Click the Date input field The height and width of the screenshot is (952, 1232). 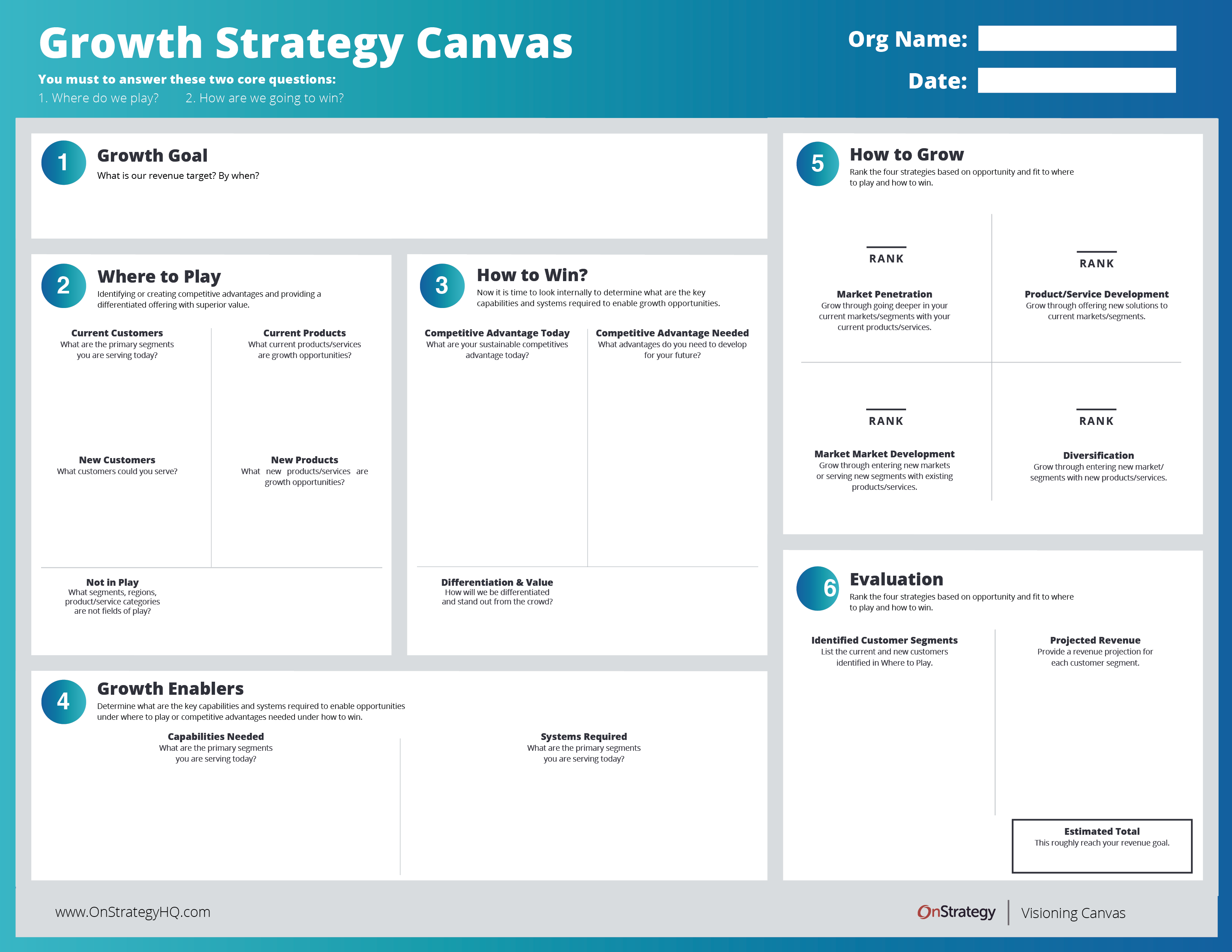pos(1077,80)
